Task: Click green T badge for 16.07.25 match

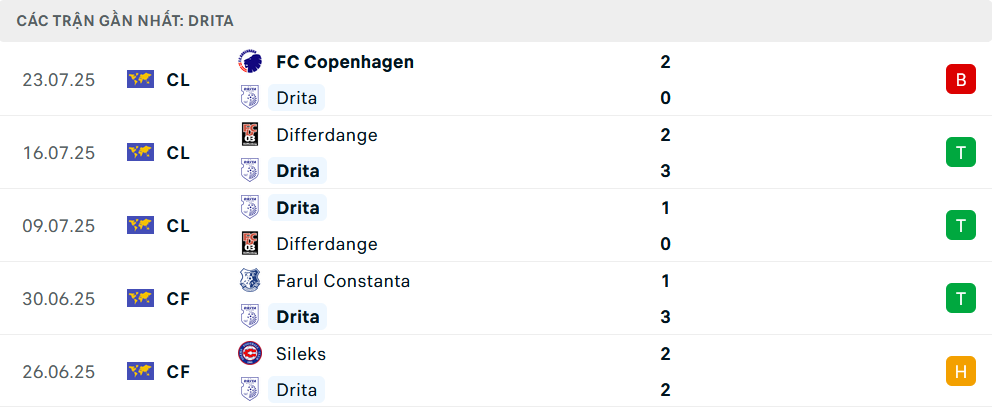Action: pyautogui.click(x=960, y=153)
